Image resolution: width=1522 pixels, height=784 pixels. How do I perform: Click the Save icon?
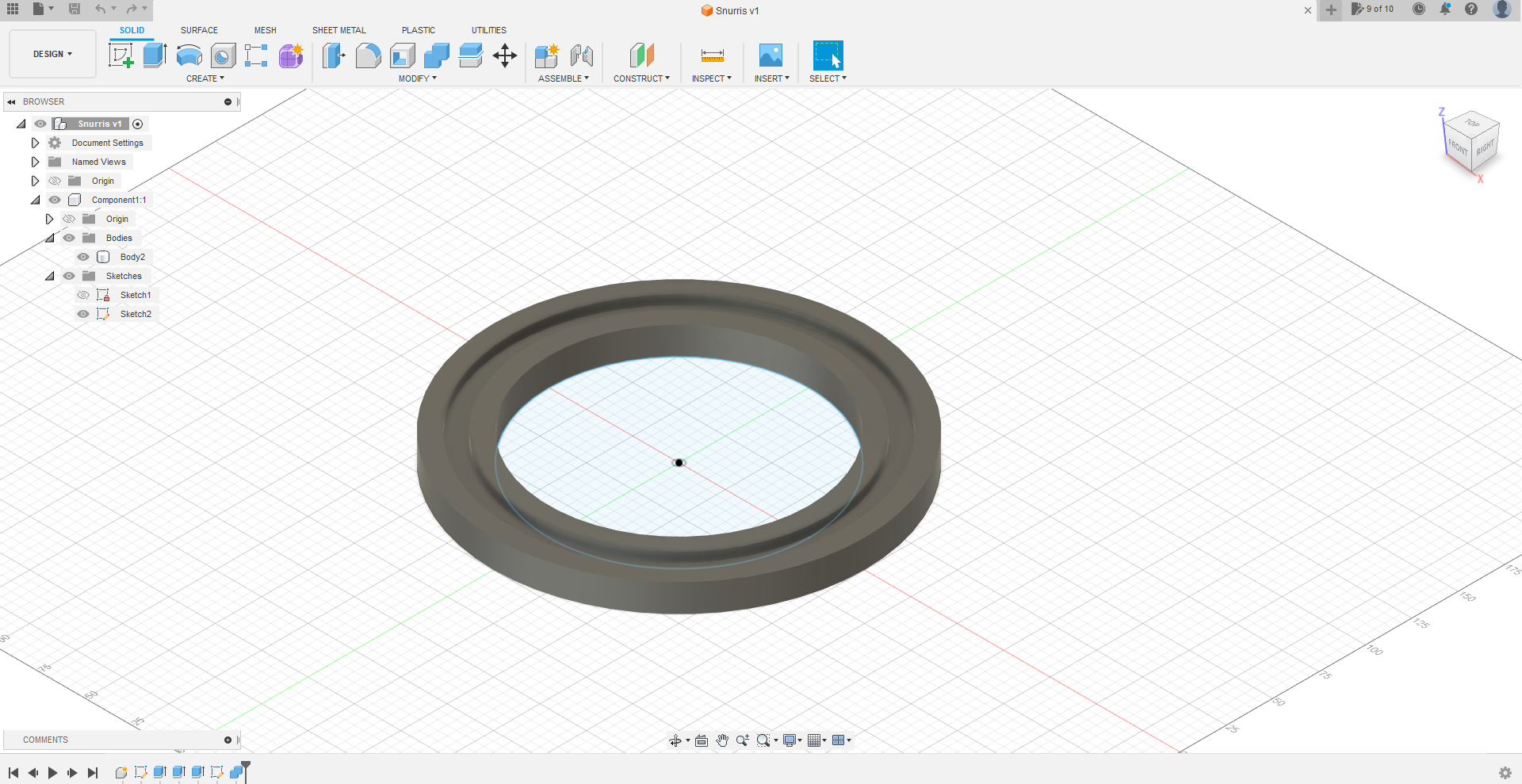(75, 9)
